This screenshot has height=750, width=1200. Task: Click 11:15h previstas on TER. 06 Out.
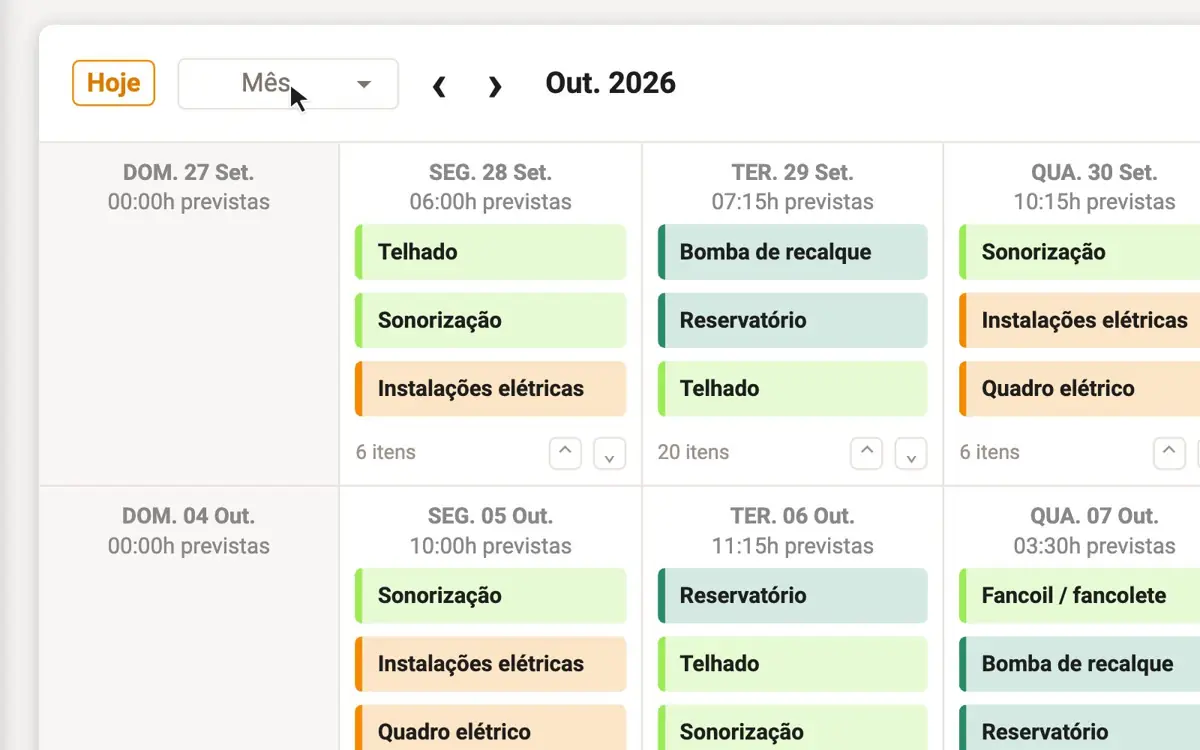coord(792,546)
